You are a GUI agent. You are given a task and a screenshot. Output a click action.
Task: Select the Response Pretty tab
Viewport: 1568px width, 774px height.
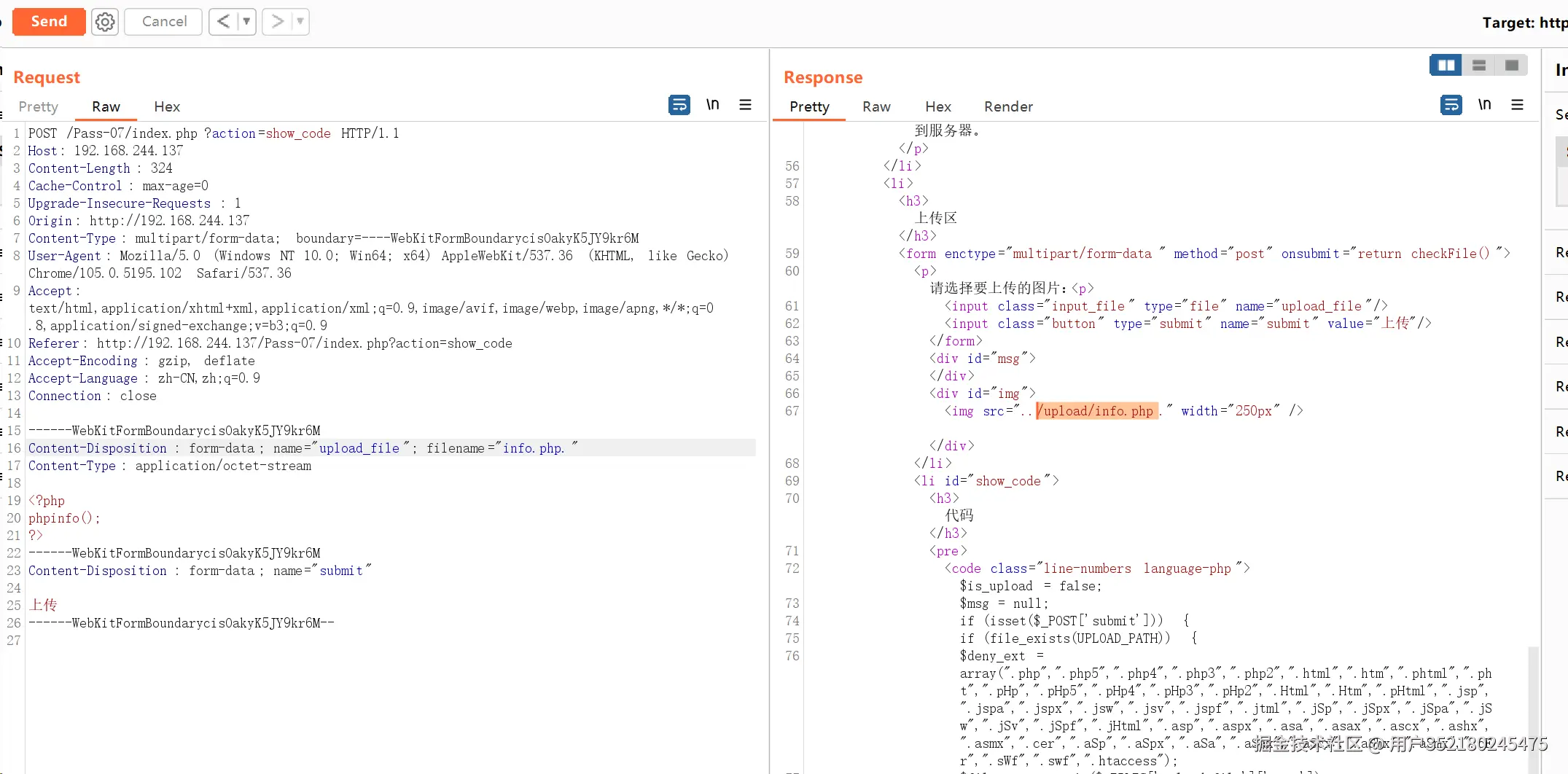[809, 106]
